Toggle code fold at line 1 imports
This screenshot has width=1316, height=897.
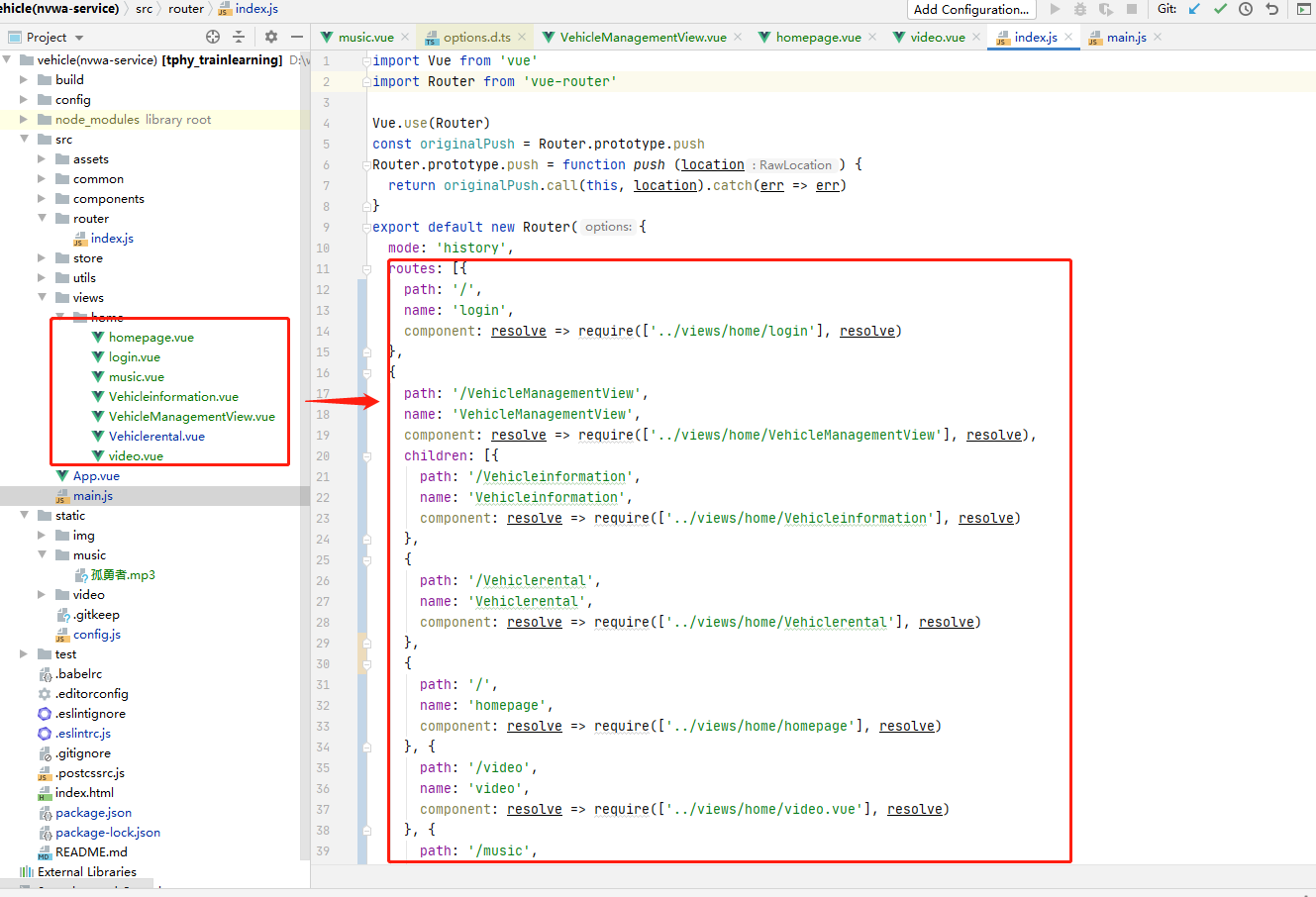pos(366,60)
